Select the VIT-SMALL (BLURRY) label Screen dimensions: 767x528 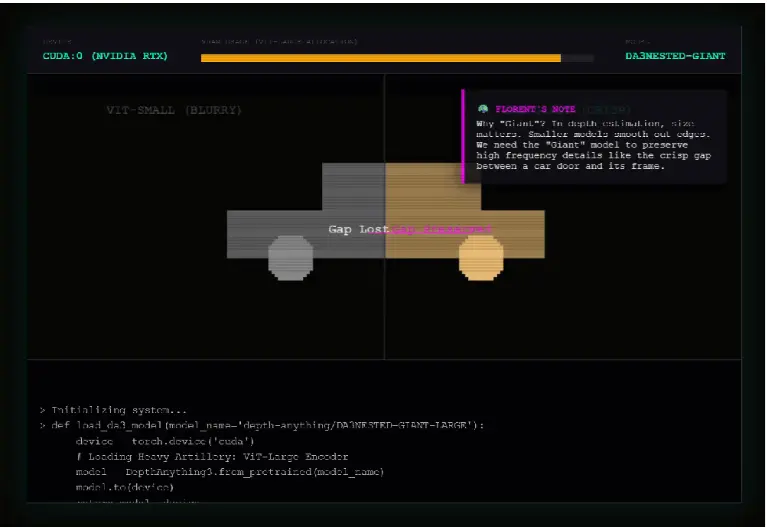174,110
